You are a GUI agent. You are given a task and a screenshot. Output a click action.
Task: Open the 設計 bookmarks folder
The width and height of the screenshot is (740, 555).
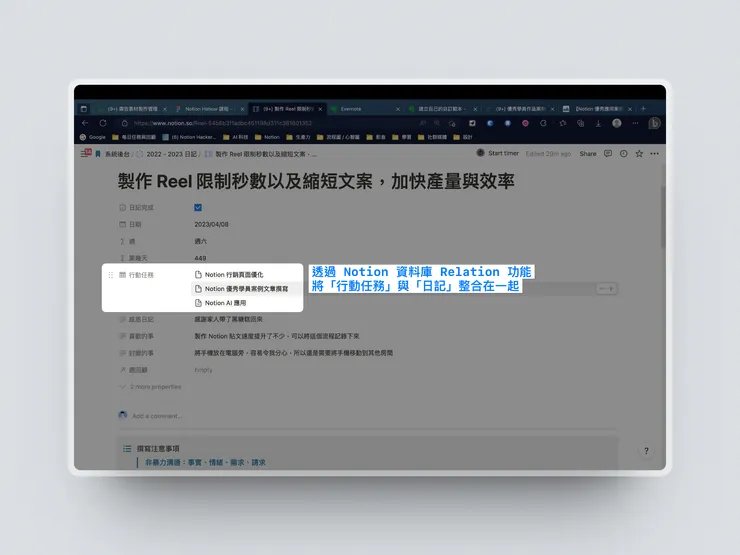(x=462, y=137)
